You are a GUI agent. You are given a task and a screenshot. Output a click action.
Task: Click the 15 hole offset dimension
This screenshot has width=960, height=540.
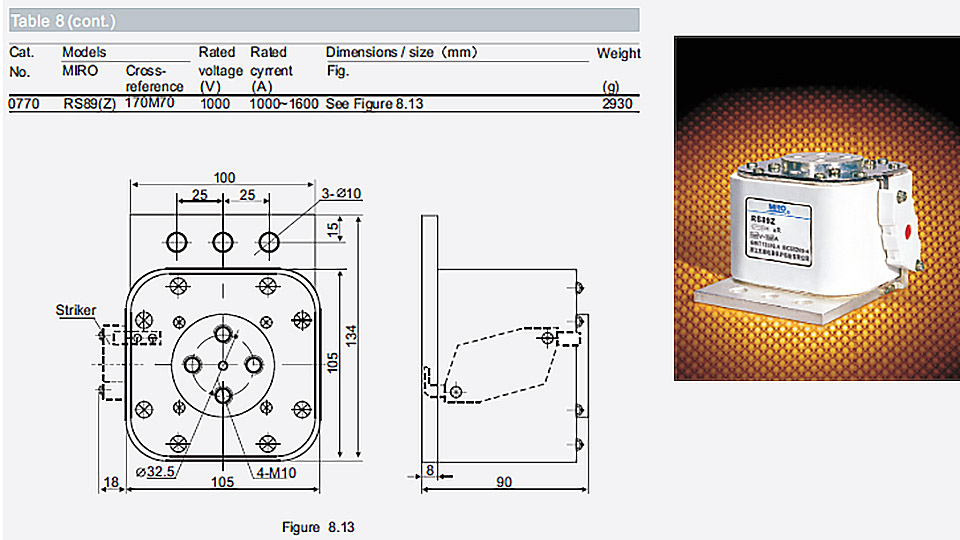332,230
